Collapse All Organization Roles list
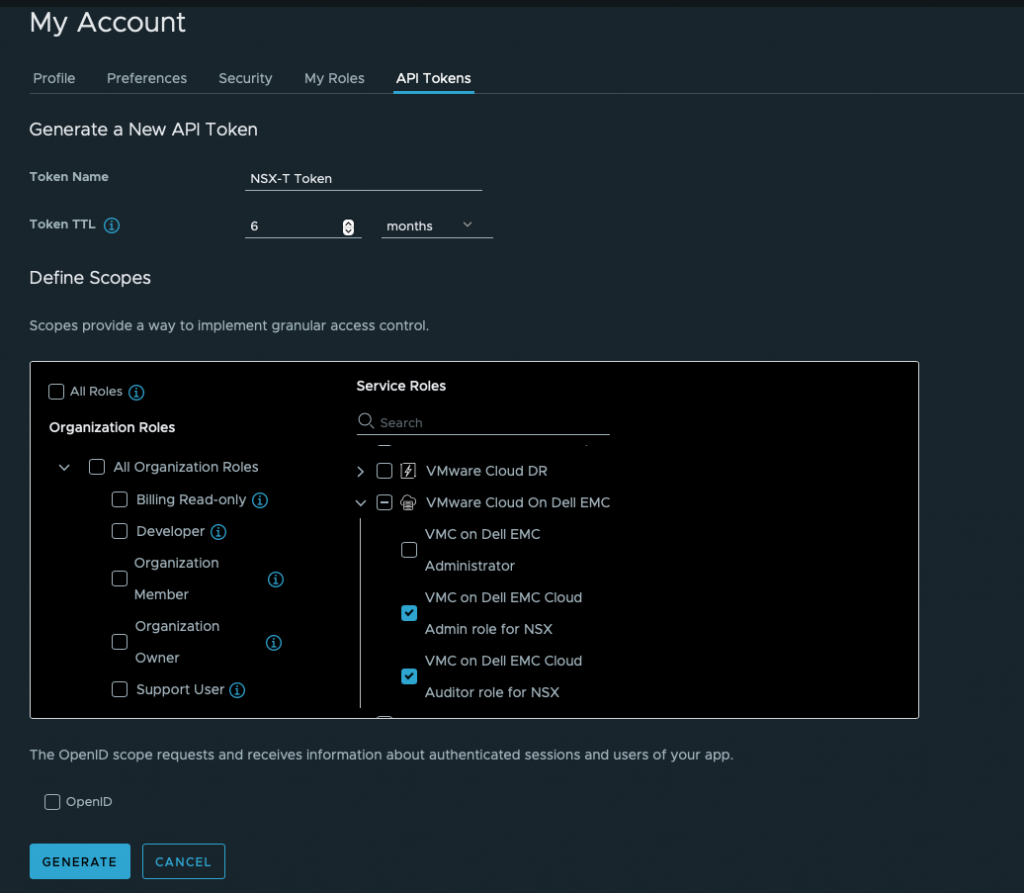The width and height of the screenshot is (1024, 893). click(65, 467)
